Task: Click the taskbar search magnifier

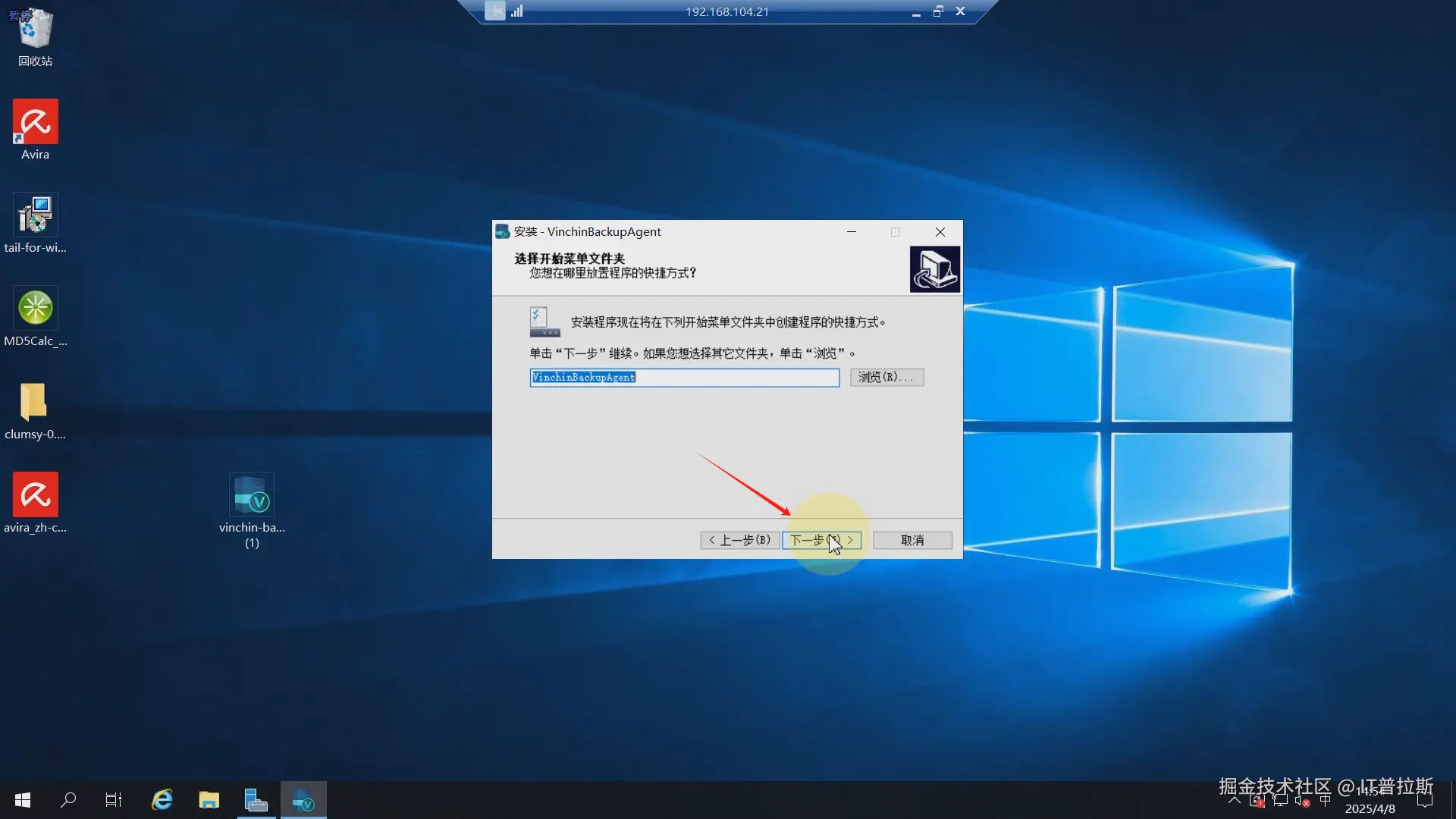Action: [68, 800]
